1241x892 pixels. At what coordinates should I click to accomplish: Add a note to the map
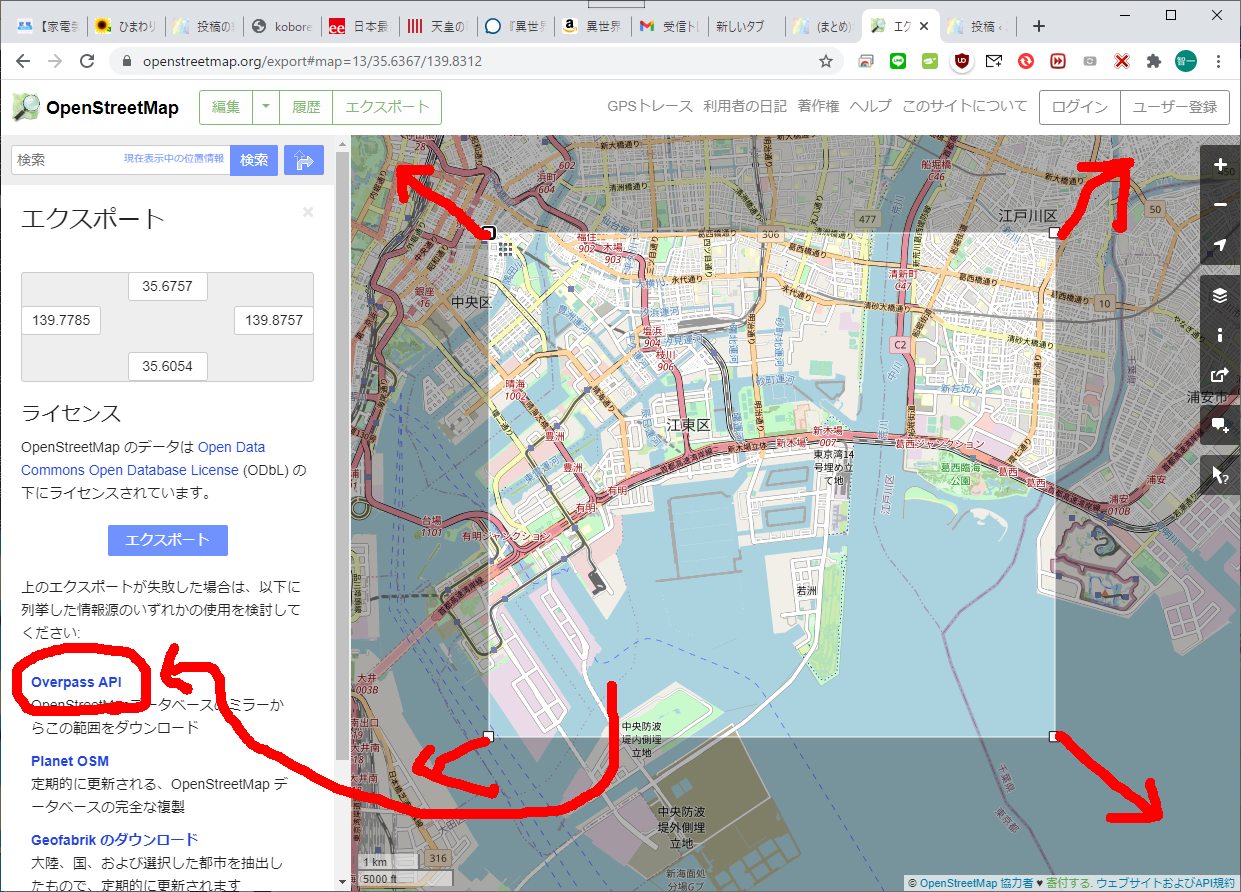[x=1220, y=425]
